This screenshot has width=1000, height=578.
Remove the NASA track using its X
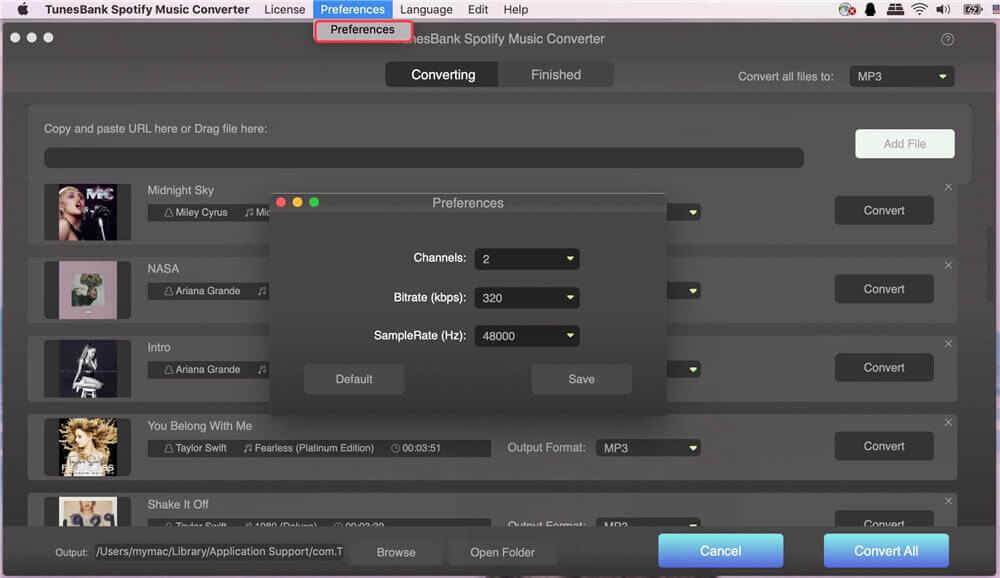point(948,265)
